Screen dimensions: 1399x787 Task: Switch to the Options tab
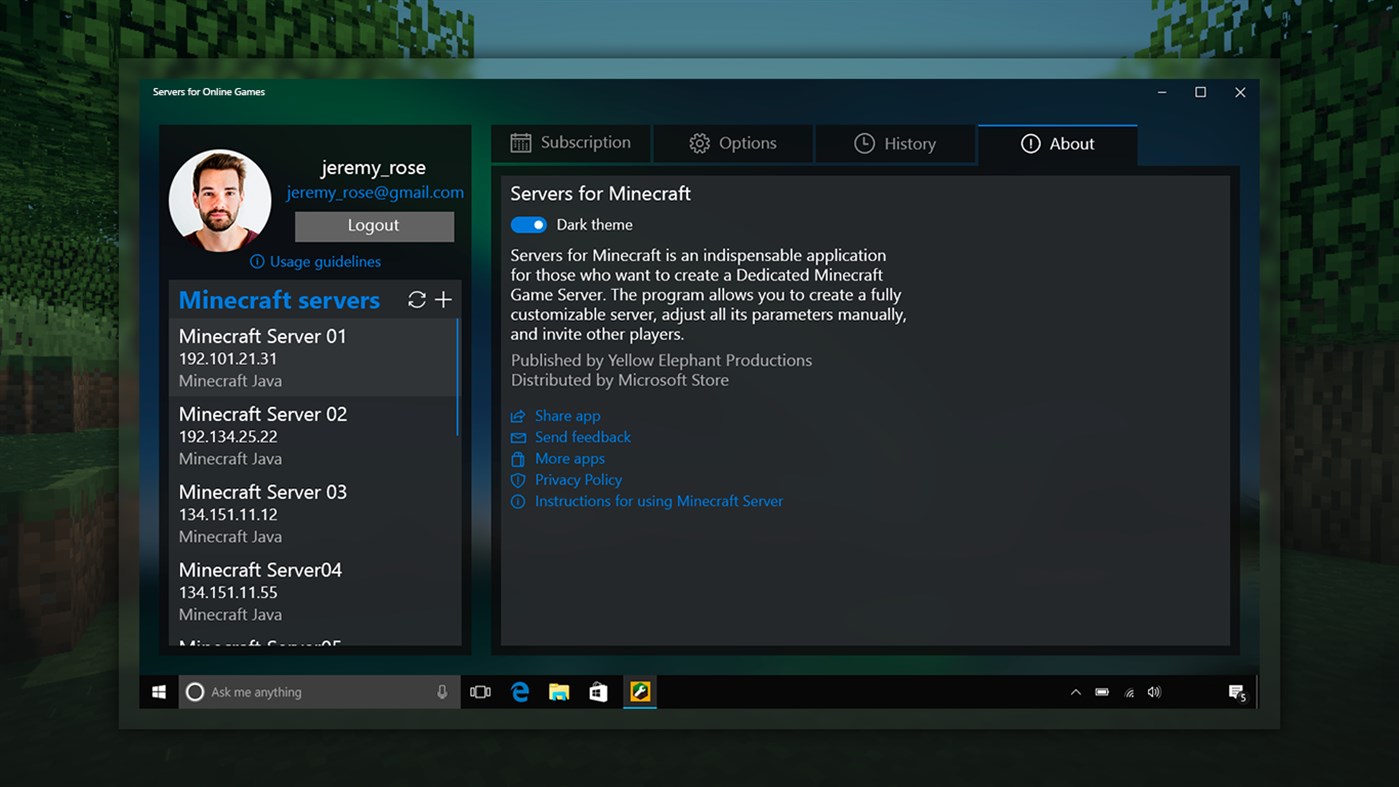pyautogui.click(x=733, y=143)
